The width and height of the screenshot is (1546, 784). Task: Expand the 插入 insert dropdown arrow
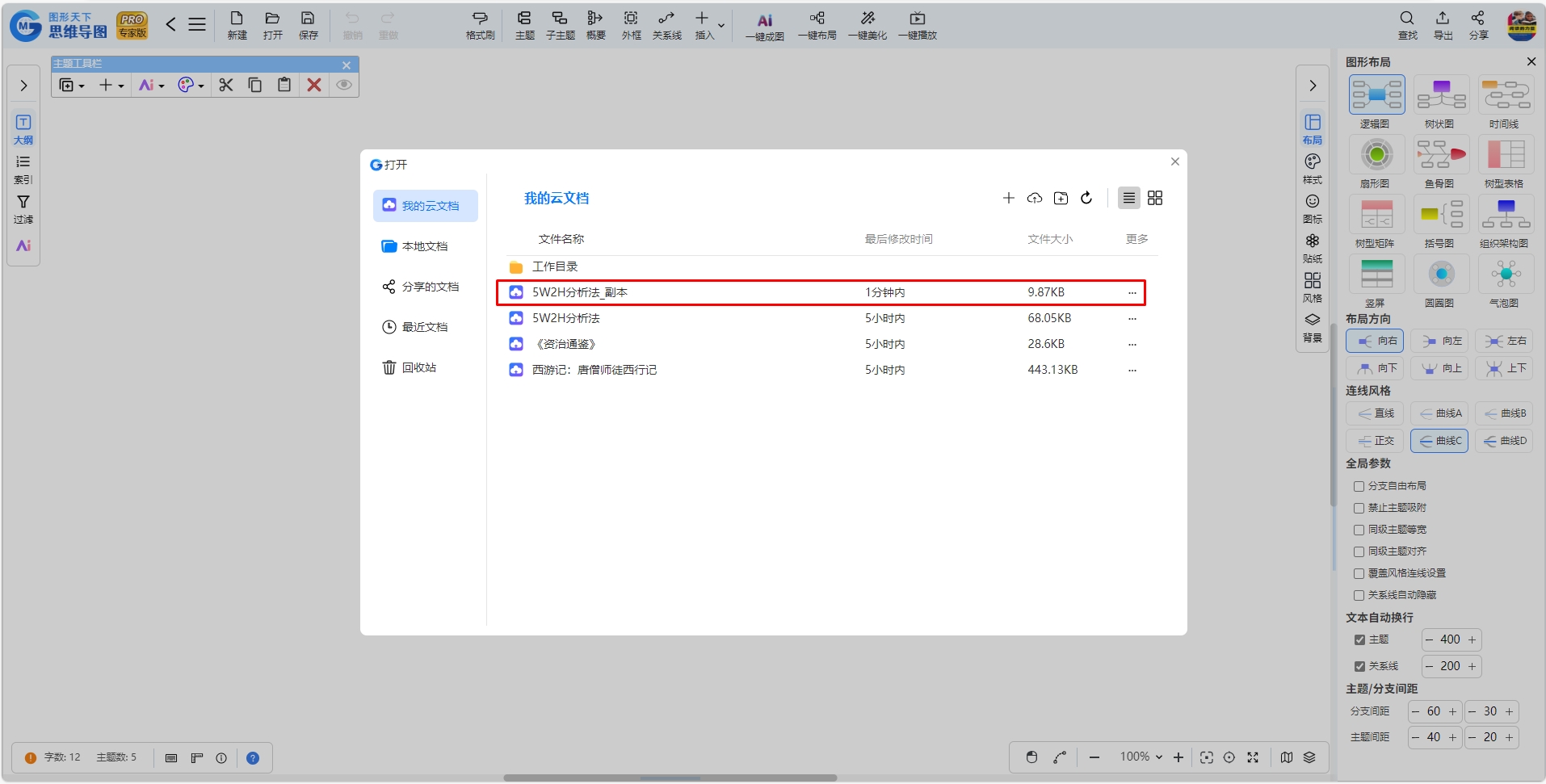[721, 26]
